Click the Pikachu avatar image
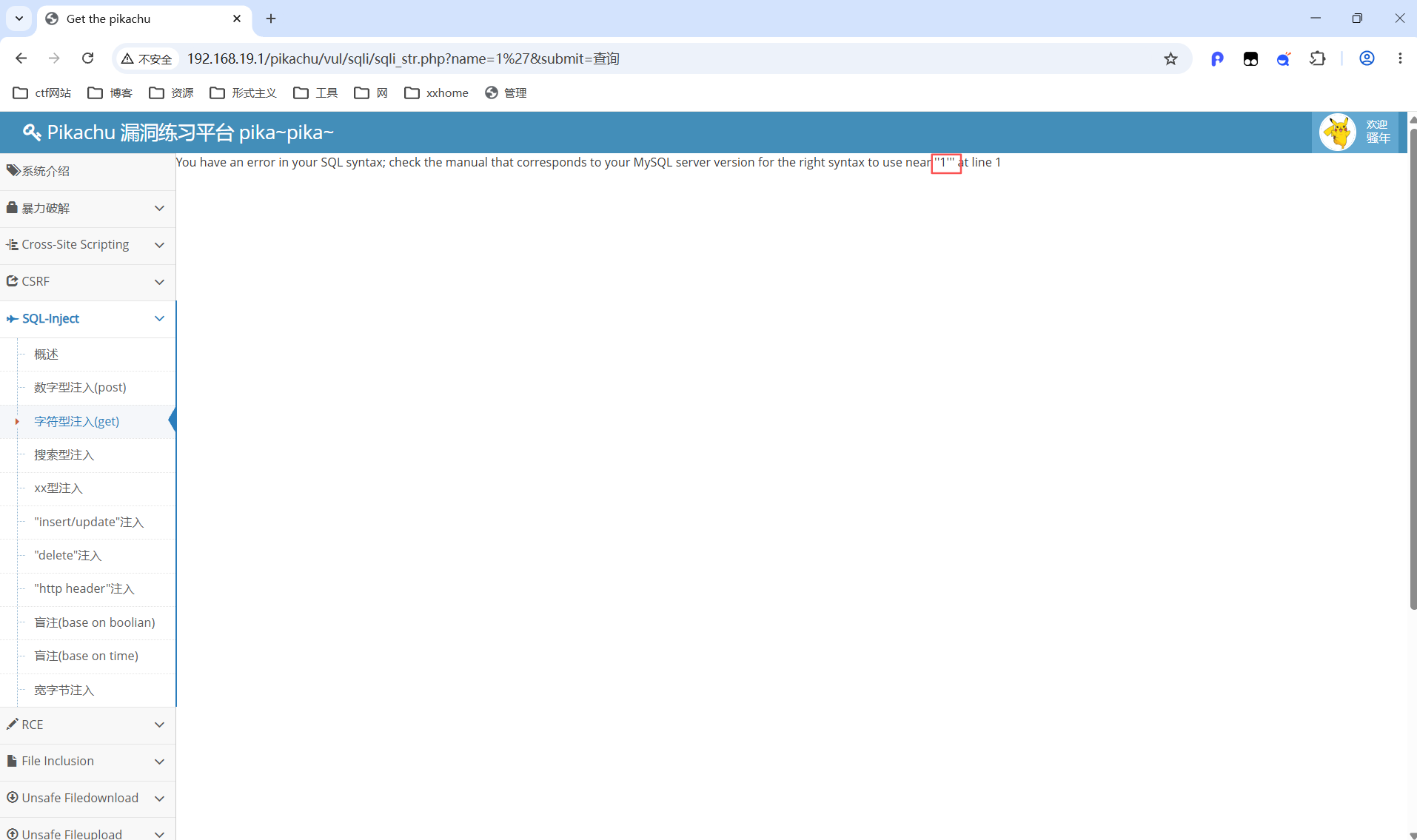 (x=1338, y=132)
